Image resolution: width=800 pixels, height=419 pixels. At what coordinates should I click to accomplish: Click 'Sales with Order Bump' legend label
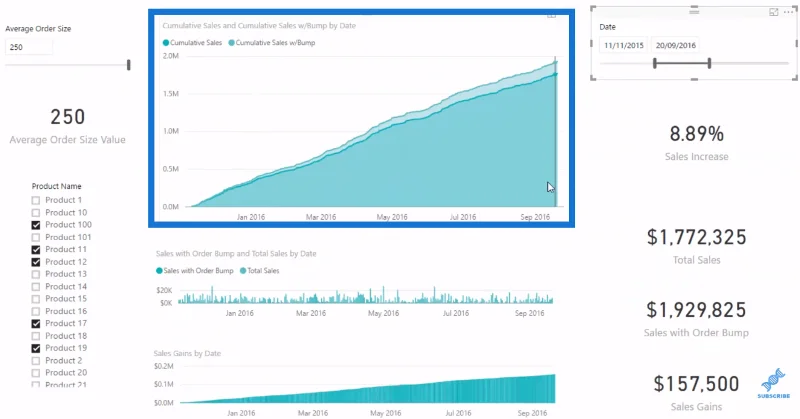pyautogui.click(x=198, y=271)
